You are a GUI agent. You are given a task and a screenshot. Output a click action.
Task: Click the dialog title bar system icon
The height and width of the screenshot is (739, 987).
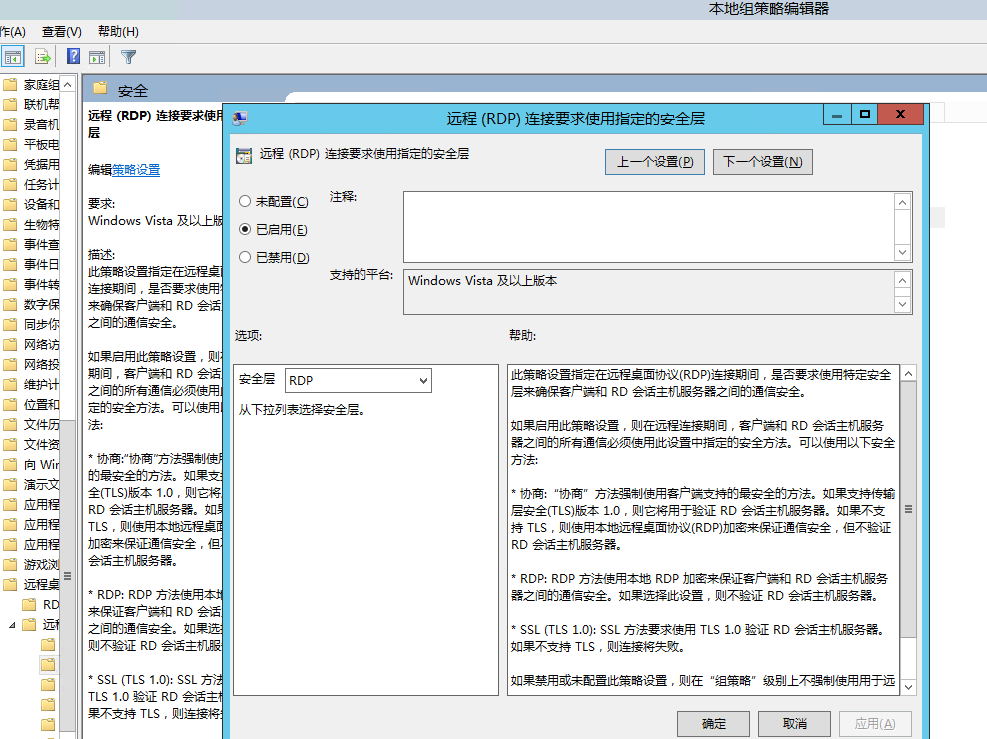240,118
